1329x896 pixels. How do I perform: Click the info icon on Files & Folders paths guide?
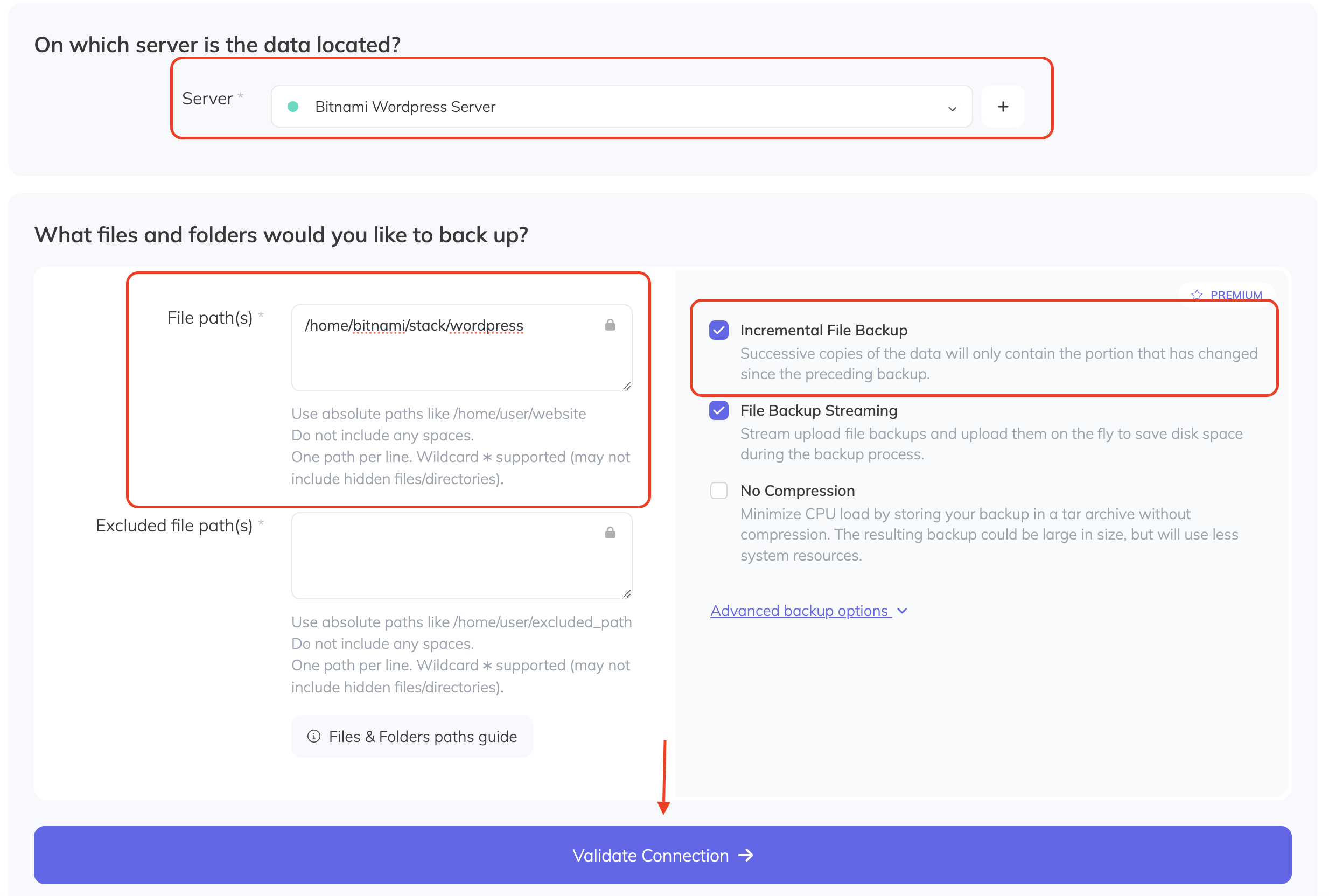[x=314, y=736]
